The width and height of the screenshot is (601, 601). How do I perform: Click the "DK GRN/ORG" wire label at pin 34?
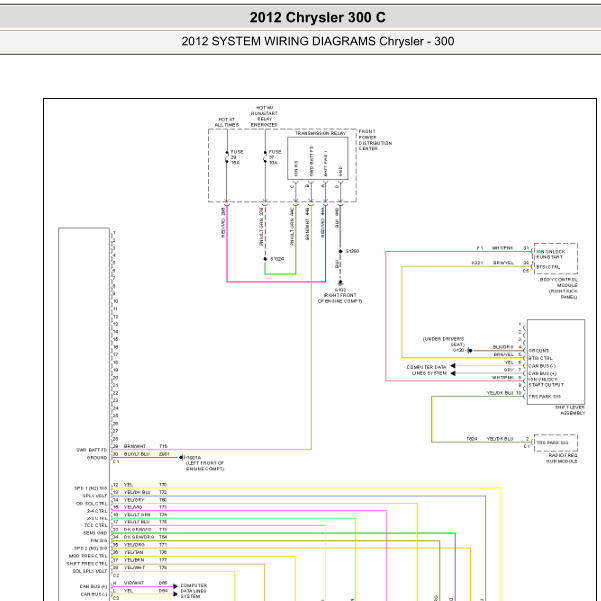pyautogui.click(x=139, y=537)
